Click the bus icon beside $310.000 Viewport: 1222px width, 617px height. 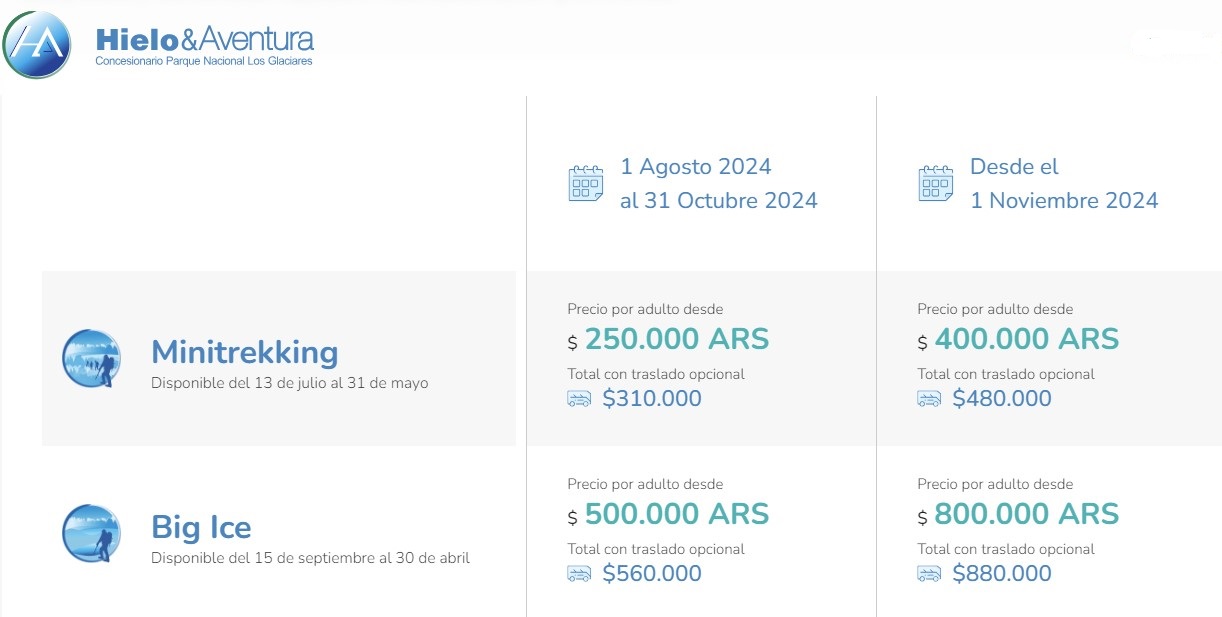(x=579, y=399)
